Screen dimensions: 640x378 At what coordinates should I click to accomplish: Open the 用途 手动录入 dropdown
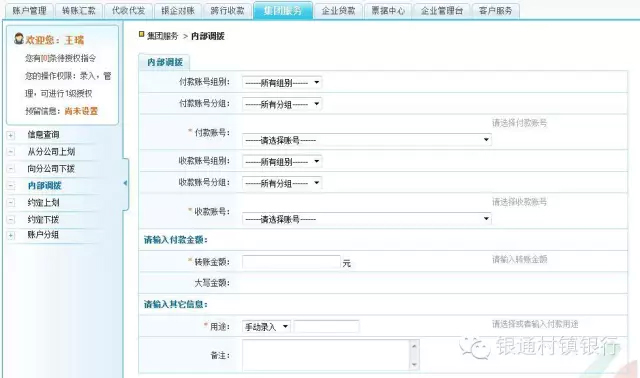pos(266,327)
